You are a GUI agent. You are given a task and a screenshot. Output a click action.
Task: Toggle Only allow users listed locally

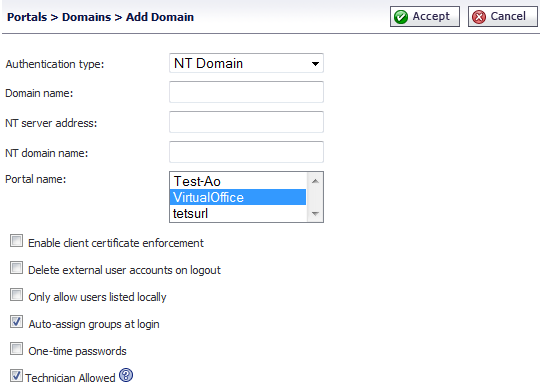[x=17, y=295]
